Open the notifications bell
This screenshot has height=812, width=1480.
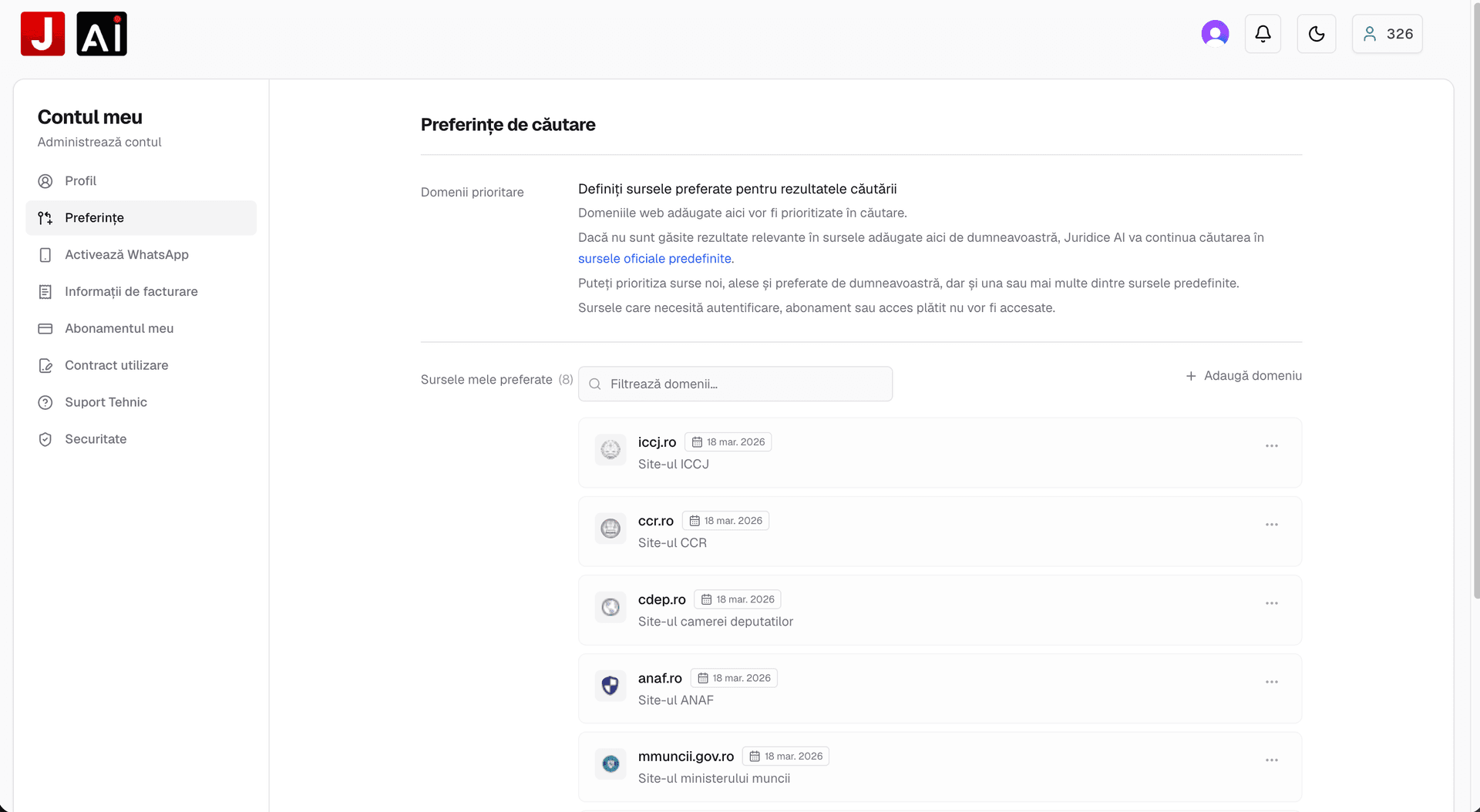(x=1262, y=33)
